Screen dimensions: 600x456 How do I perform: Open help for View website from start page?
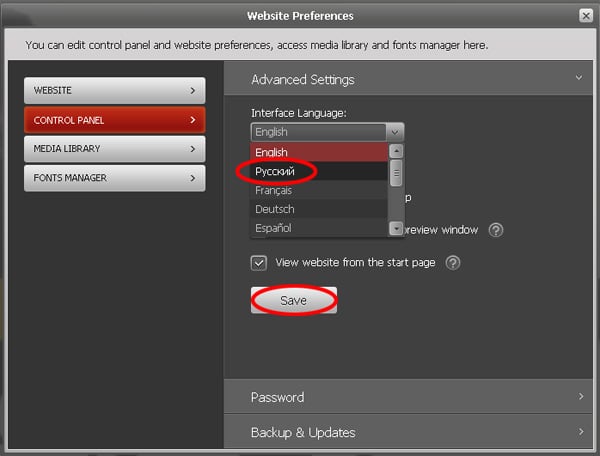point(453,263)
